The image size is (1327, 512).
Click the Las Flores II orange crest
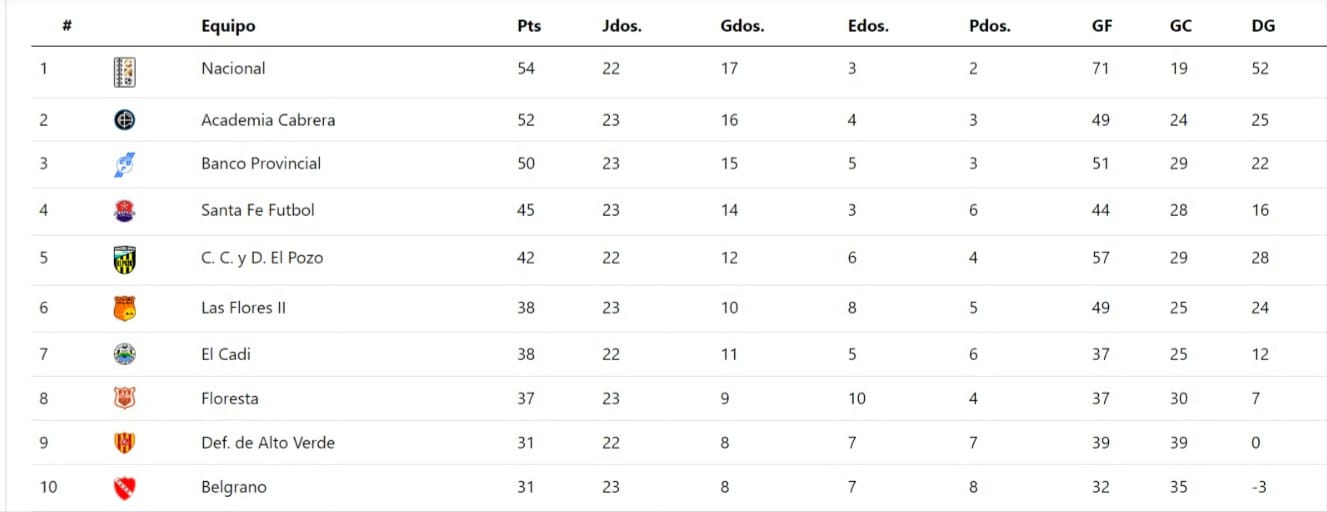[x=125, y=308]
